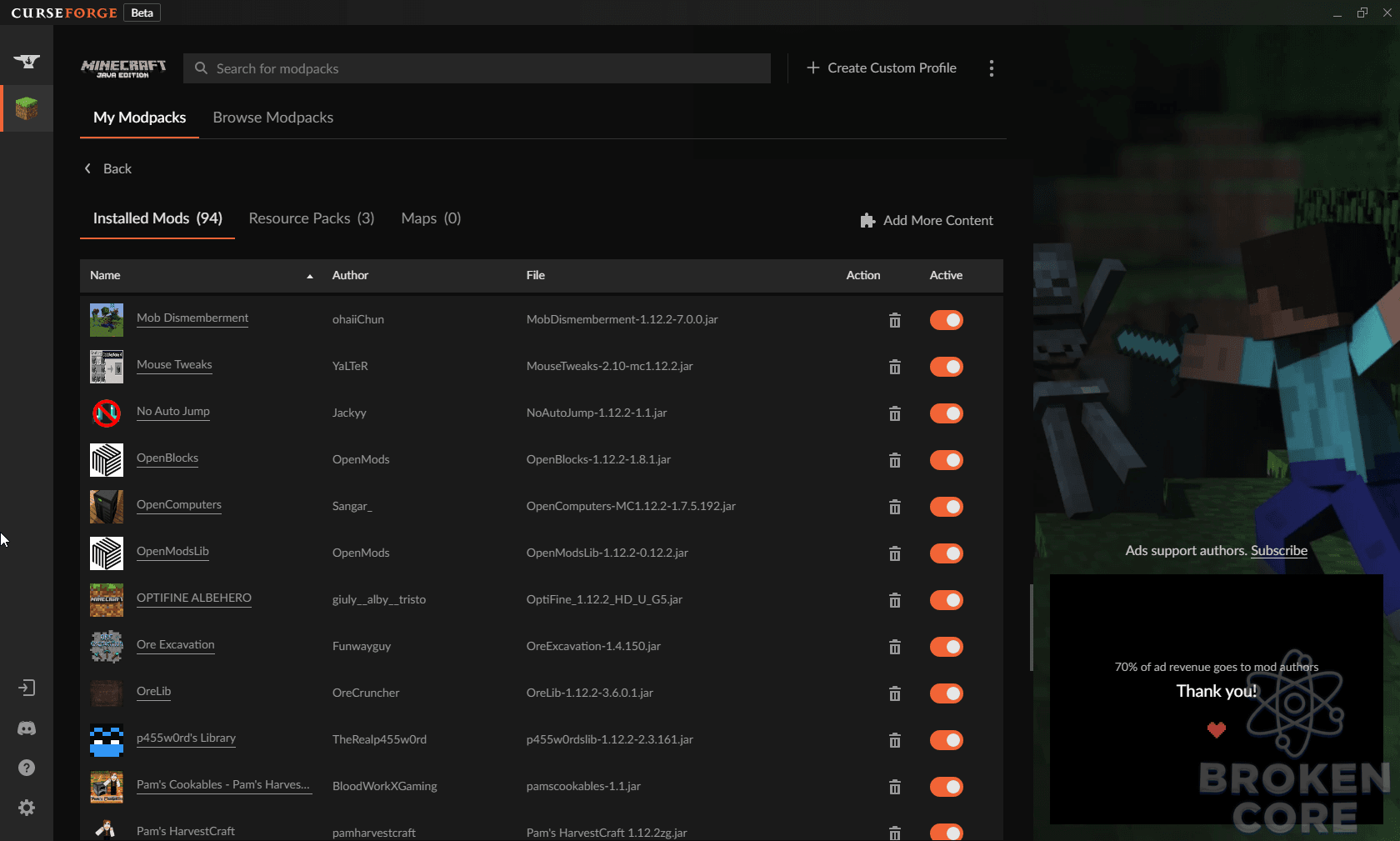
Task: Open CurseForge home anvil icon
Action: (27, 61)
